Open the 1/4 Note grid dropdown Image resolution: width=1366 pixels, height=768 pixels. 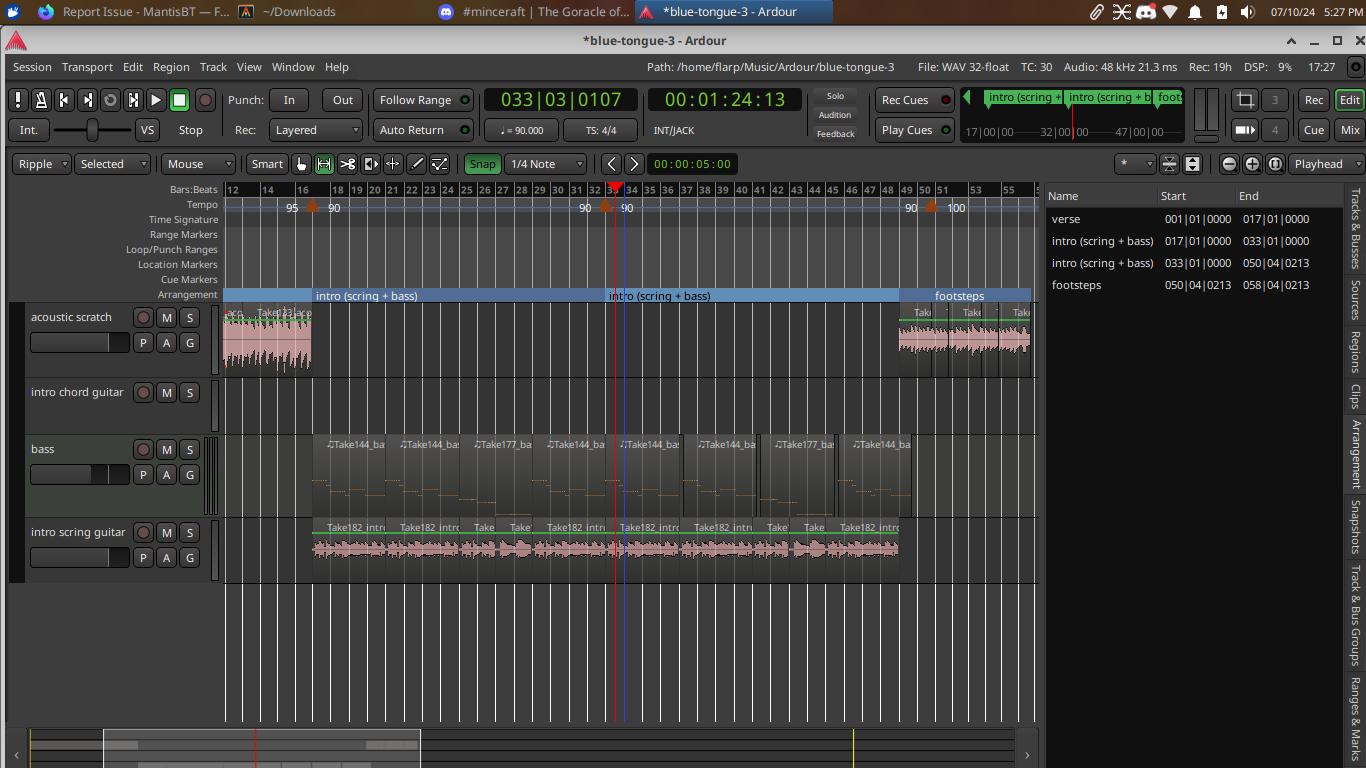click(x=545, y=164)
